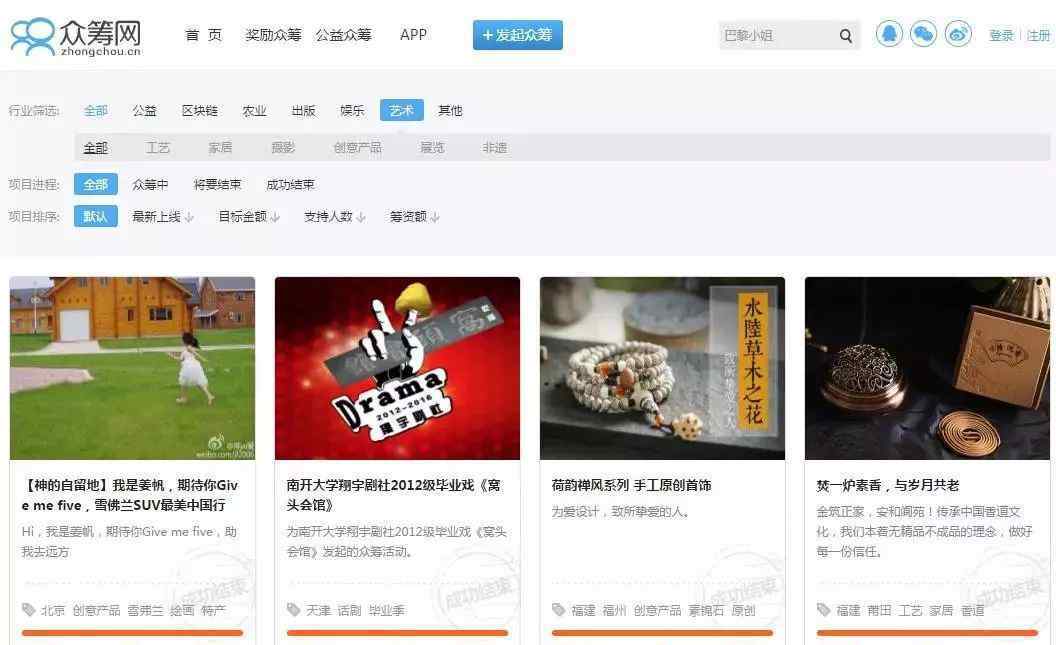The height and width of the screenshot is (645, 1056).
Task: Open 南开大学翔宇剧社2012级毕业戏 project title
Action: point(394,495)
